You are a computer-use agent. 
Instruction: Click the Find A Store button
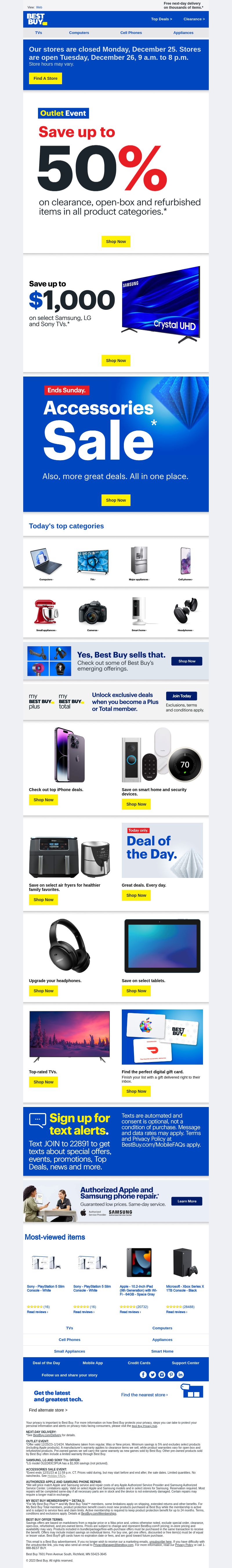[x=46, y=78]
